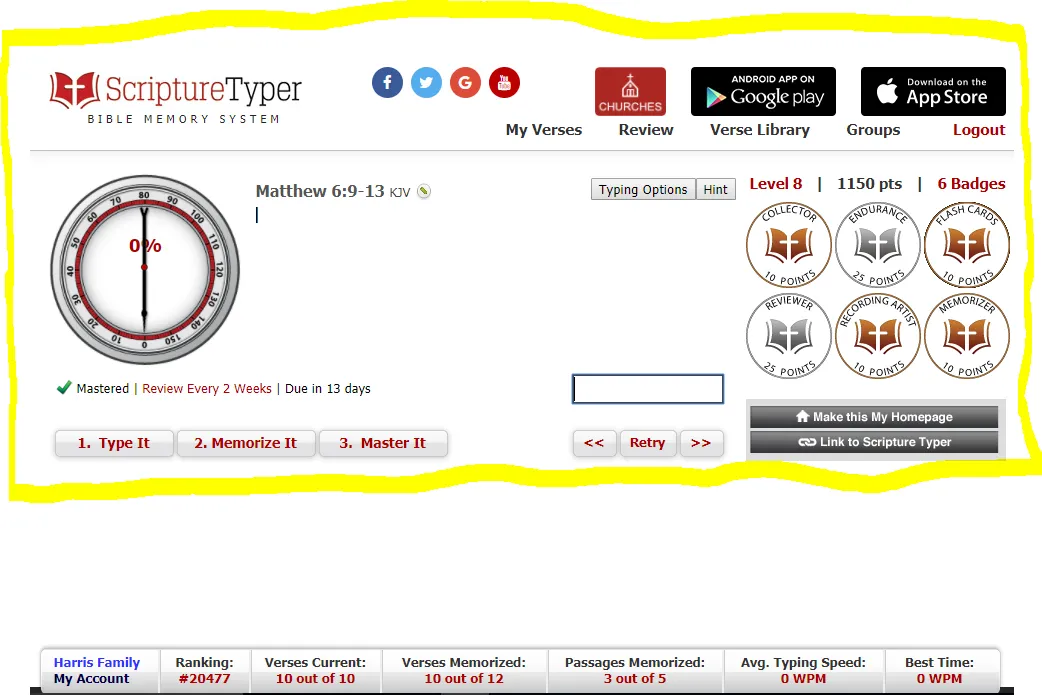Start step 2. Memorize It
Image resolution: width=1042 pixels, height=695 pixels.
(246, 443)
